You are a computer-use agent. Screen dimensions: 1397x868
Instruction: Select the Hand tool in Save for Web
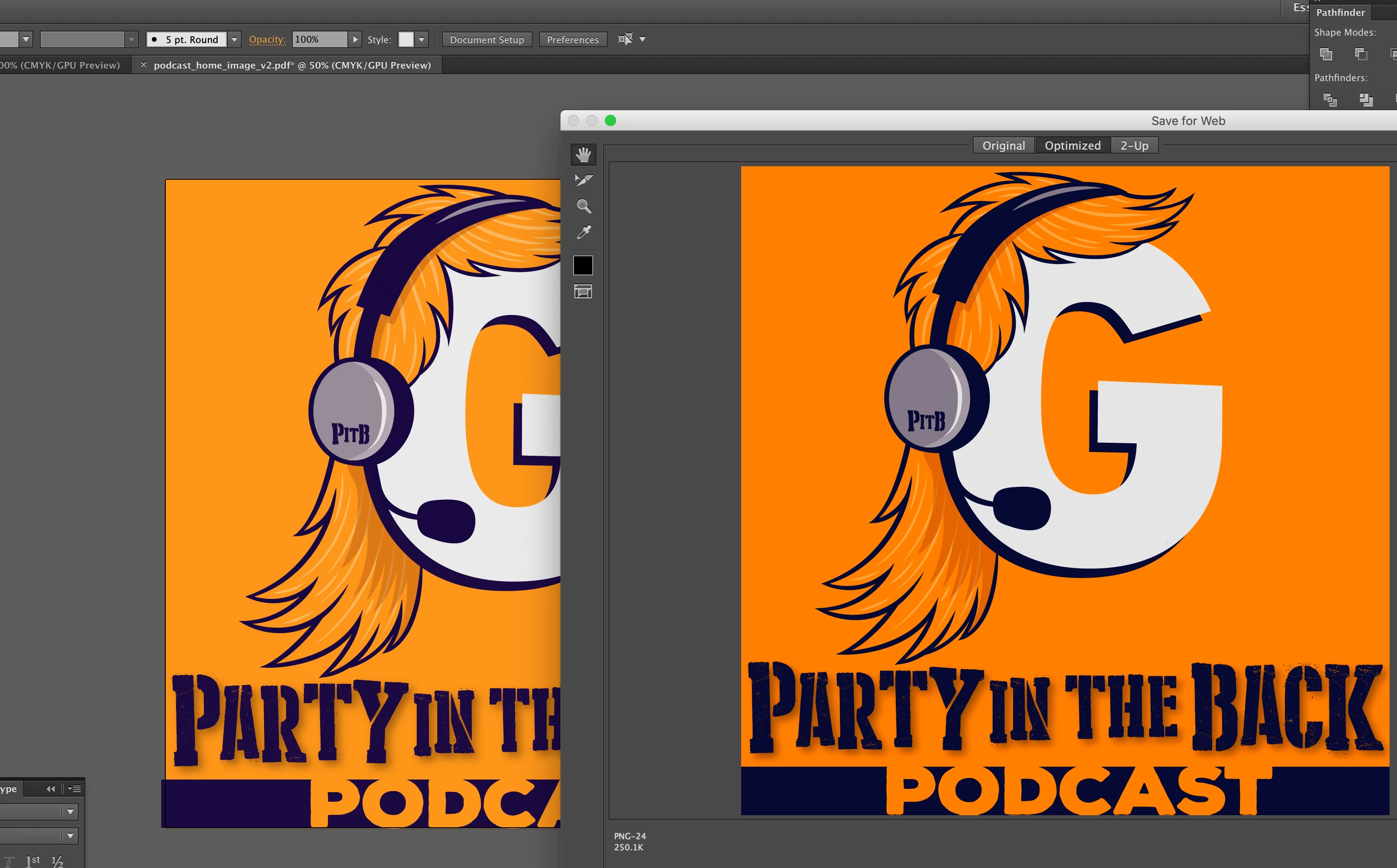click(583, 154)
